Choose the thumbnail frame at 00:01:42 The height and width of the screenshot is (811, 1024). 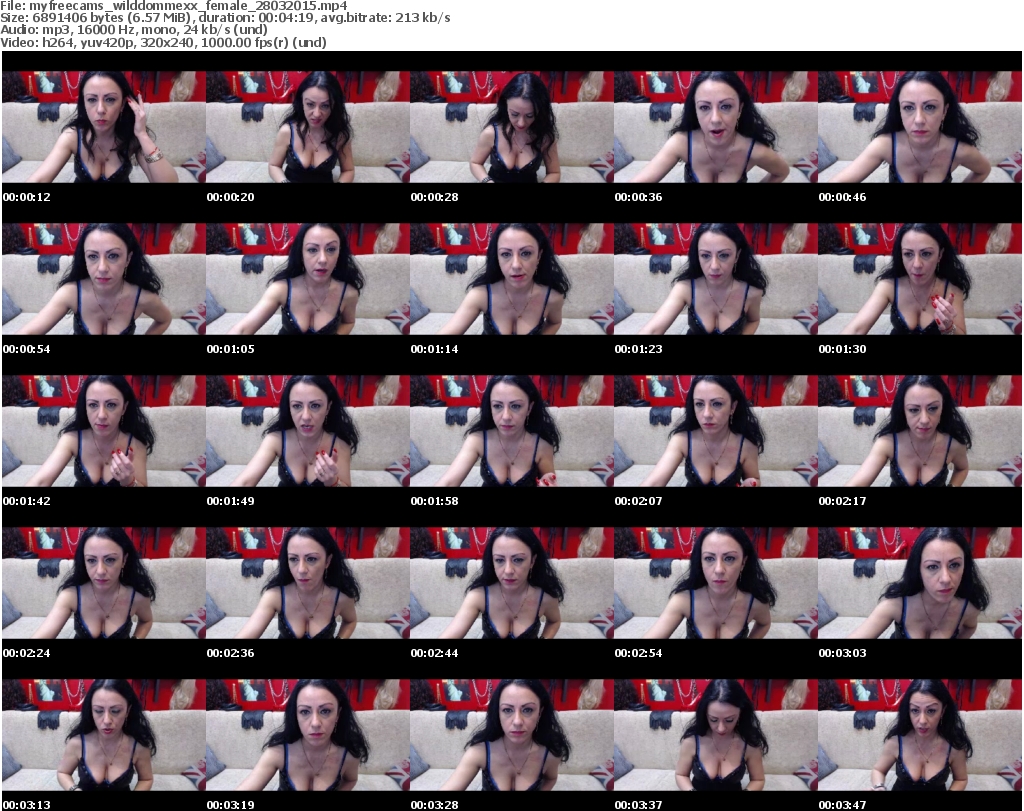tap(104, 431)
